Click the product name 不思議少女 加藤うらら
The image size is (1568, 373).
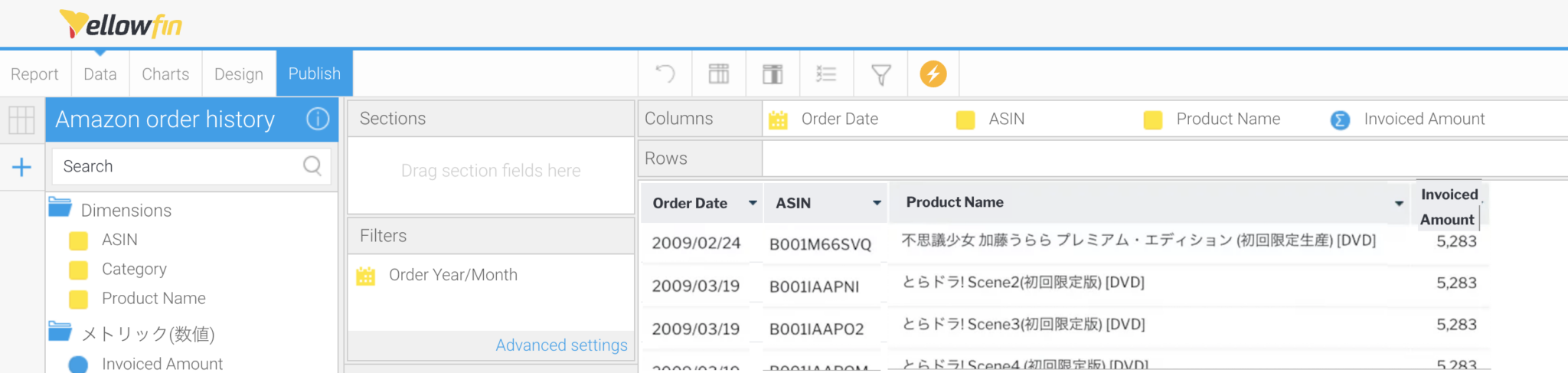[x=1138, y=240]
